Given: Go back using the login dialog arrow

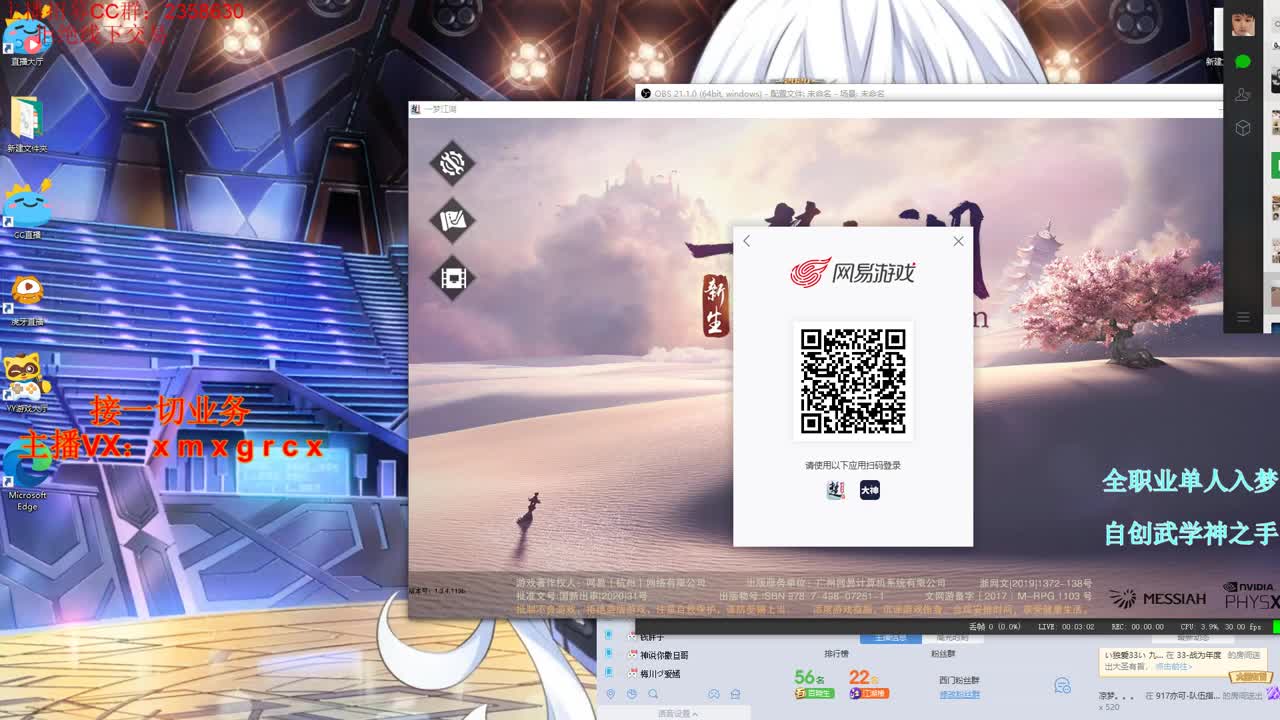Looking at the screenshot, I should tap(746, 241).
